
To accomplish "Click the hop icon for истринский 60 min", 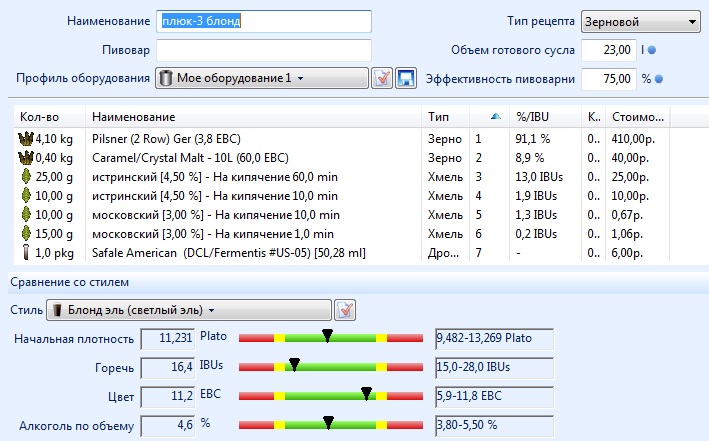I will (26, 177).
